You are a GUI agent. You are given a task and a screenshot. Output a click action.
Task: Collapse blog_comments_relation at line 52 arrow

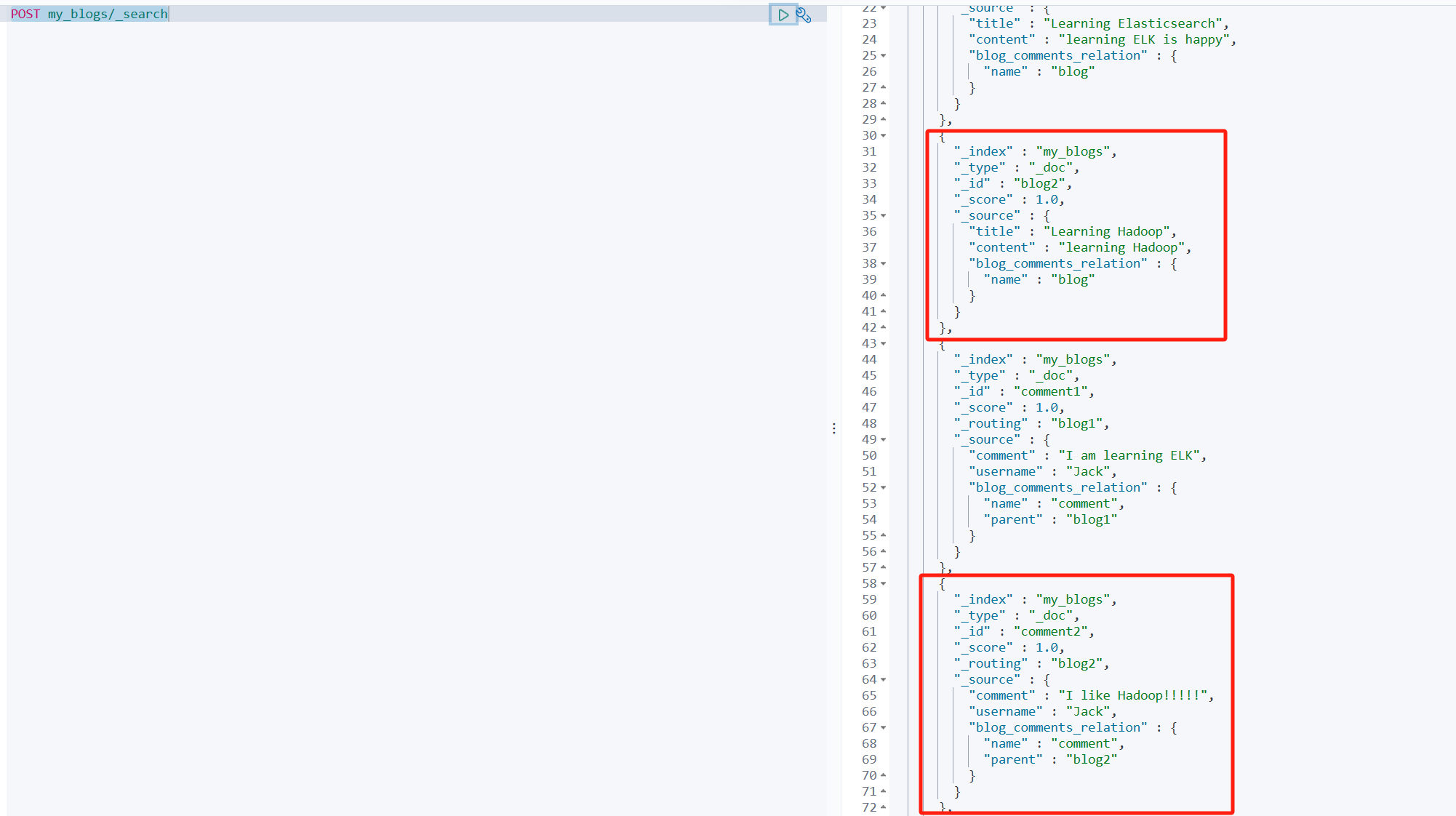(x=884, y=487)
